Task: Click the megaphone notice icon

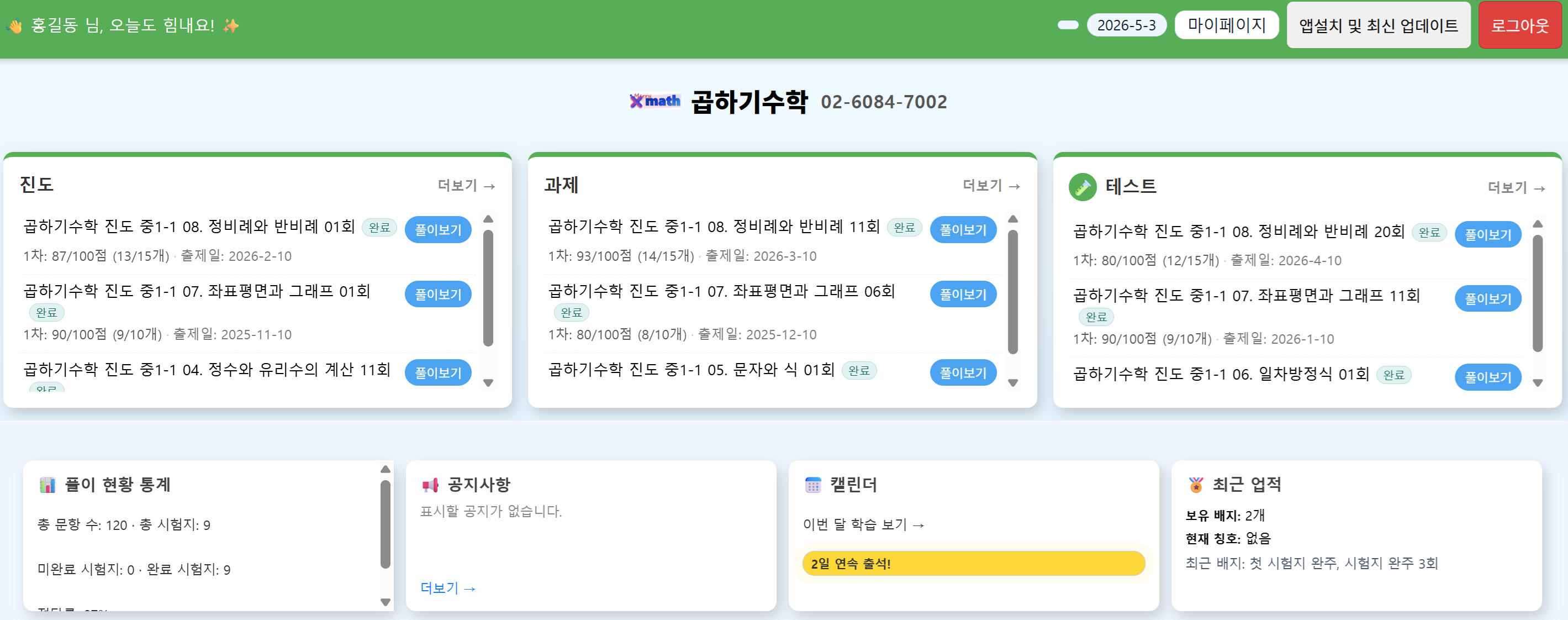Action: [x=430, y=485]
